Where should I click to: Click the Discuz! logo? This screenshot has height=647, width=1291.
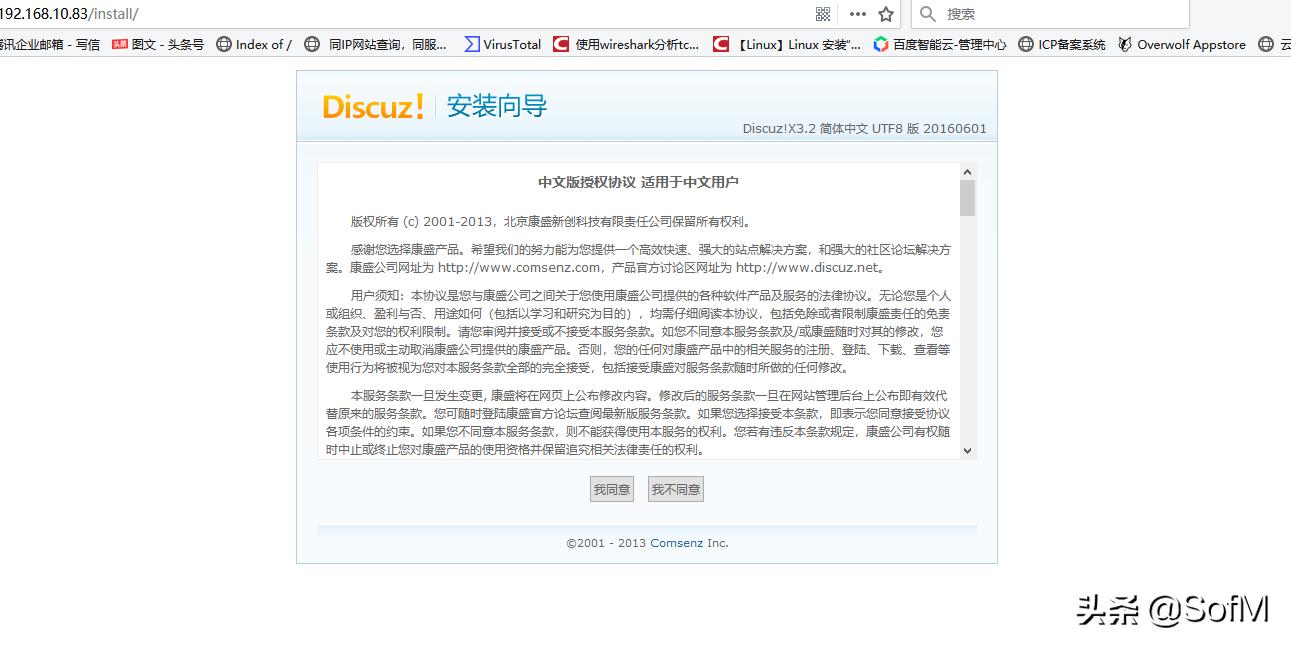372,105
